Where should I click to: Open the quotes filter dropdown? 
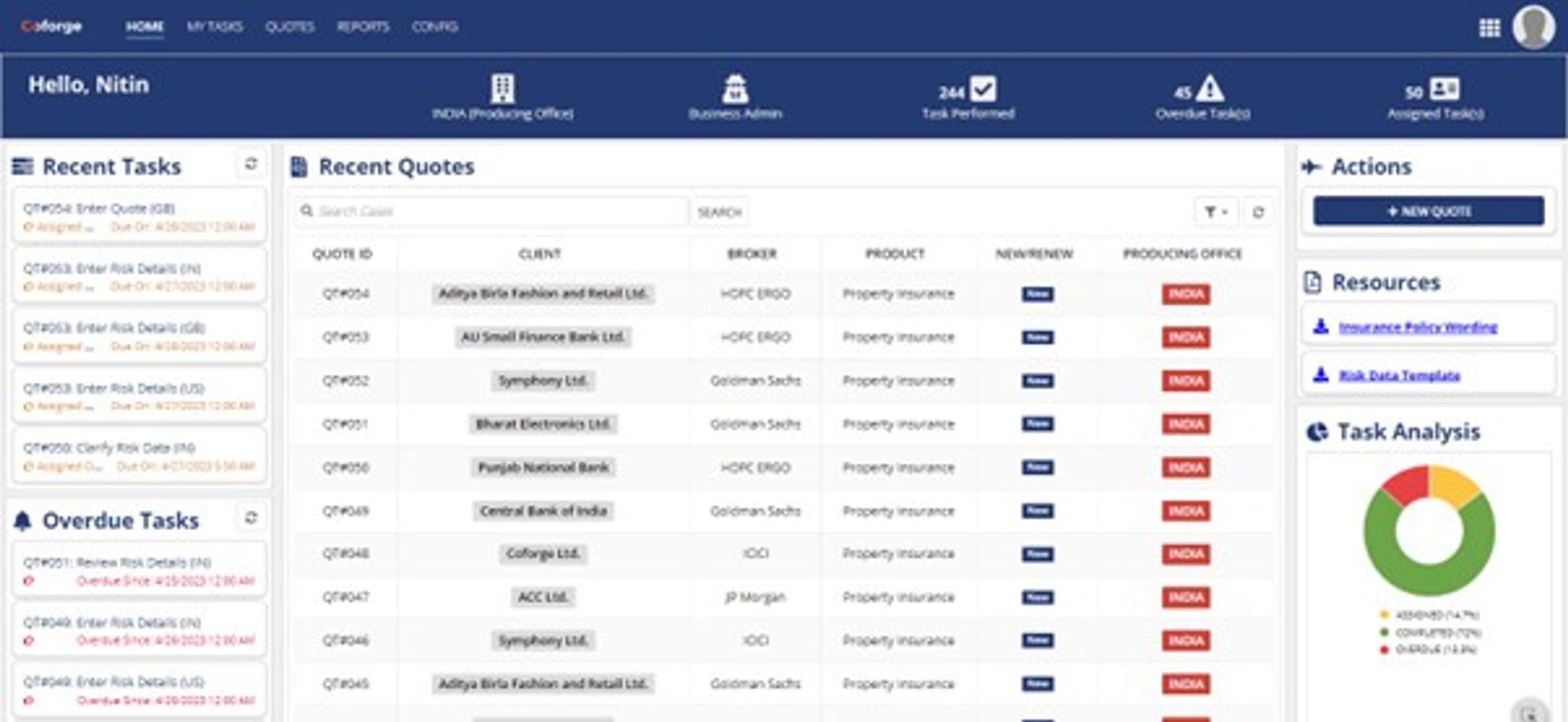(x=1216, y=212)
